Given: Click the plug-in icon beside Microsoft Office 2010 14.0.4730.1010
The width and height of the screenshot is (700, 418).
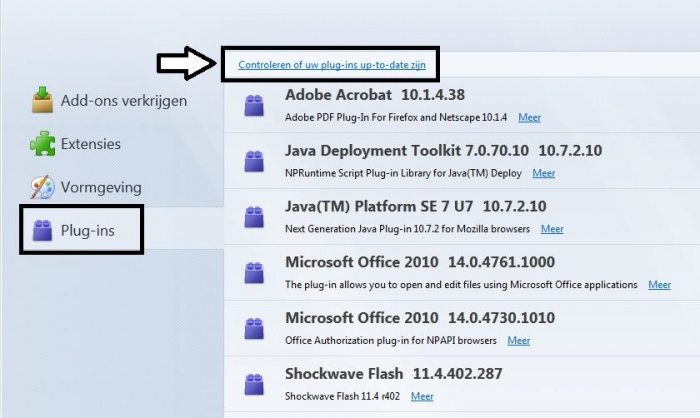Looking at the screenshot, I should [254, 329].
